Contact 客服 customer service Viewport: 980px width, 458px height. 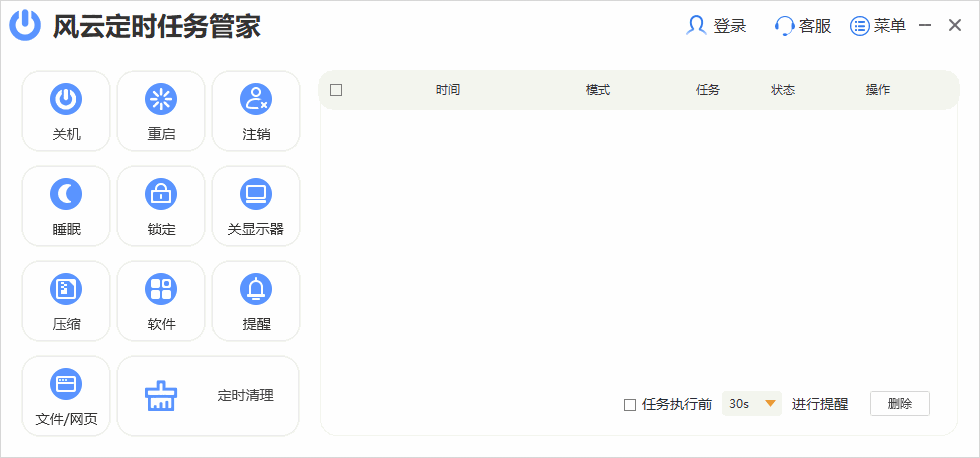[803, 26]
